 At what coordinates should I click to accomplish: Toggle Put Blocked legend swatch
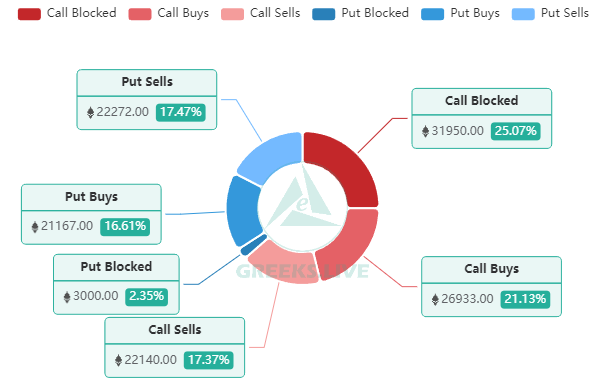[324, 14]
